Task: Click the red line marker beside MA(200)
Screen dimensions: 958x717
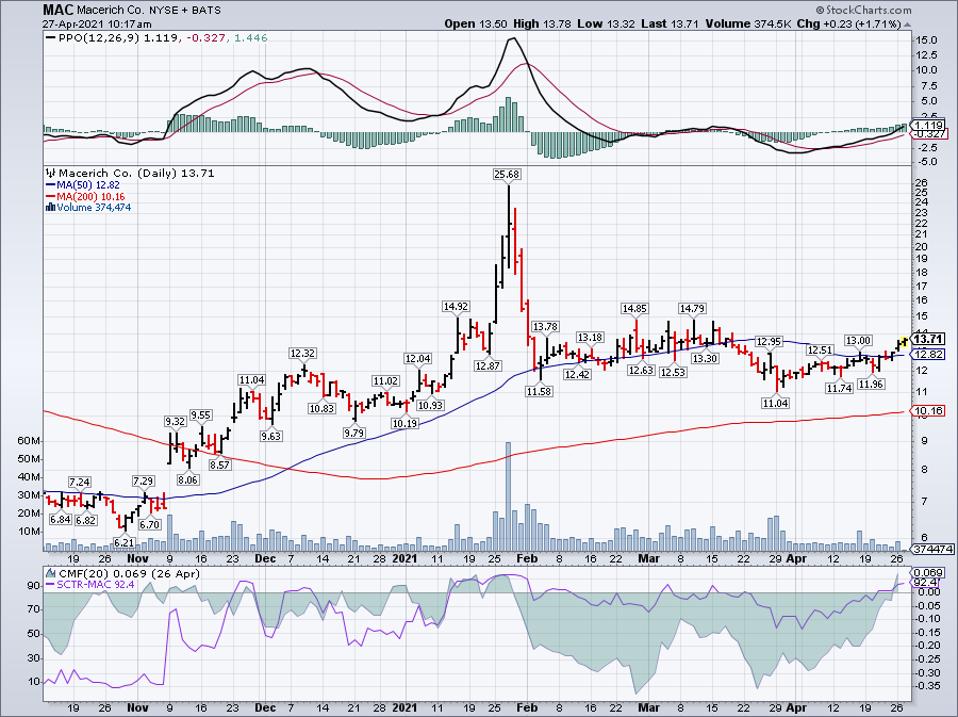Action: (x=50, y=196)
